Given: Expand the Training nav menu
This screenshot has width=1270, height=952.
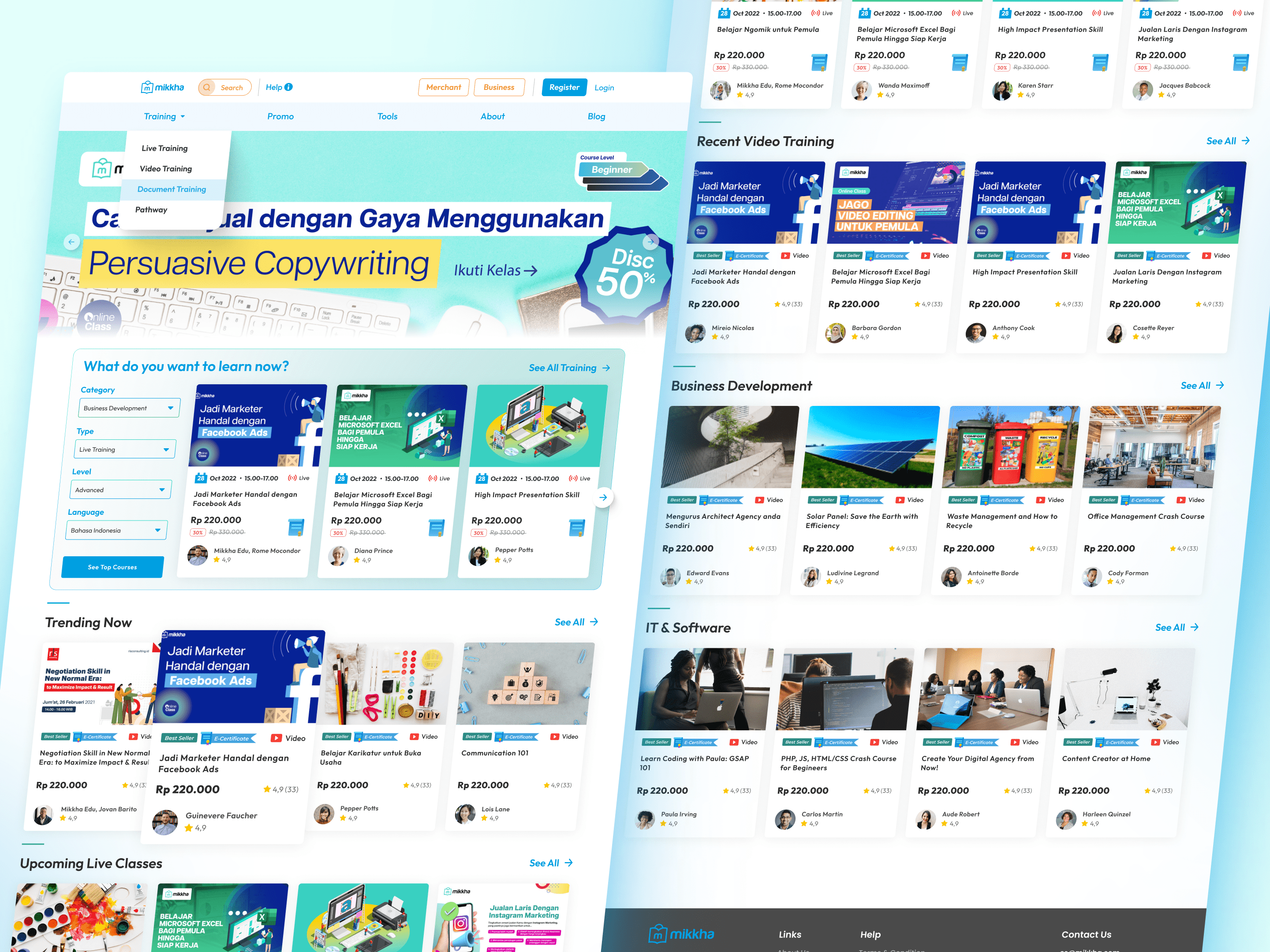Looking at the screenshot, I should (x=164, y=116).
